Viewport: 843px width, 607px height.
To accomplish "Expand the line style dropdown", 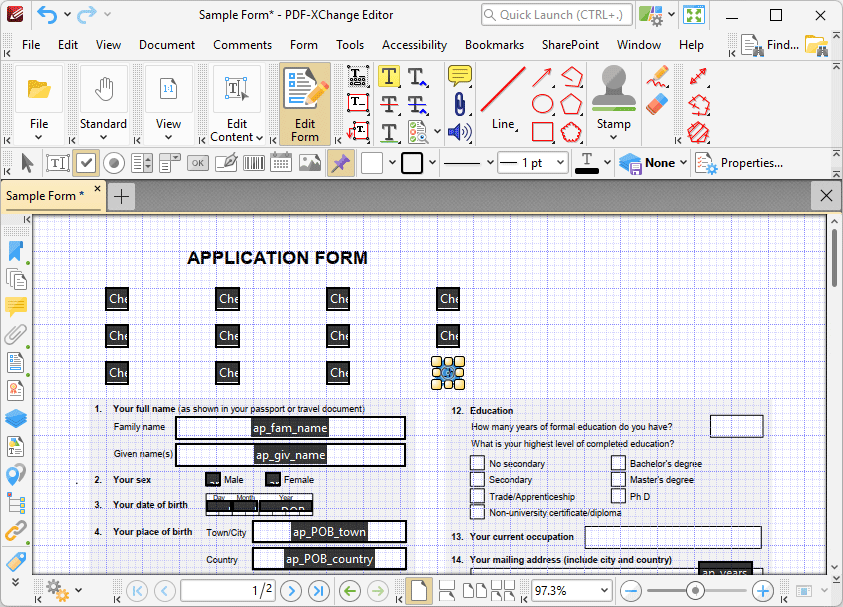I will pos(490,163).
